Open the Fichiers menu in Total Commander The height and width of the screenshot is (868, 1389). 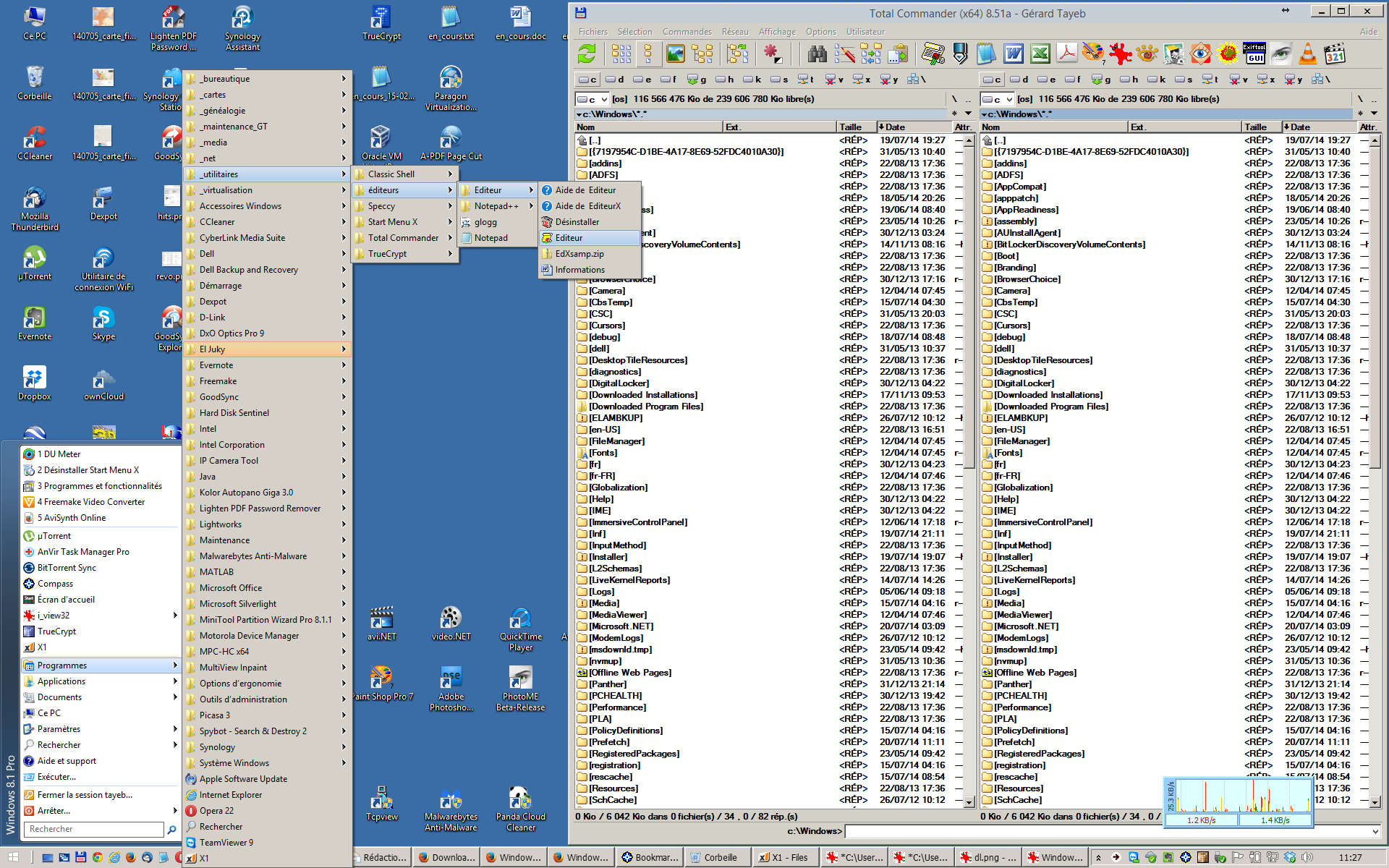tap(592, 32)
